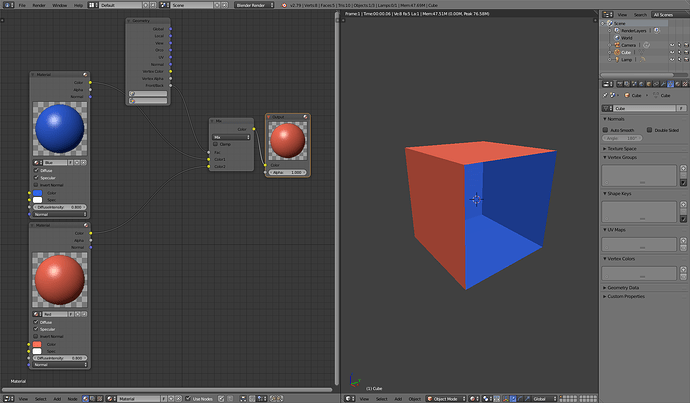Enable the Auto Smooth checkbox
The image size is (690, 403).
606,130
